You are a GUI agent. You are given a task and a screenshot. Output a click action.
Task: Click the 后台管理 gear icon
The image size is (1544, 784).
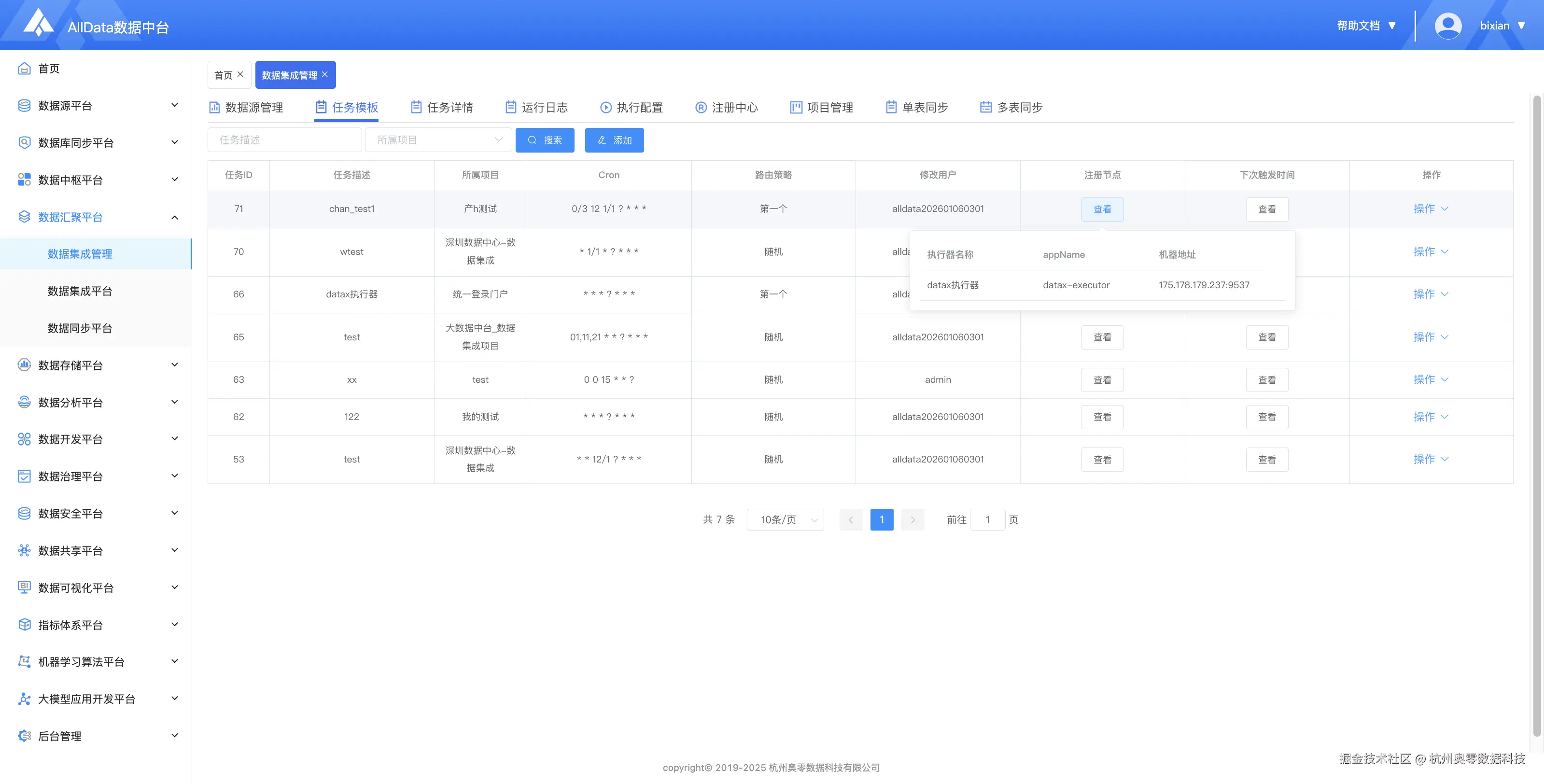pyautogui.click(x=24, y=736)
